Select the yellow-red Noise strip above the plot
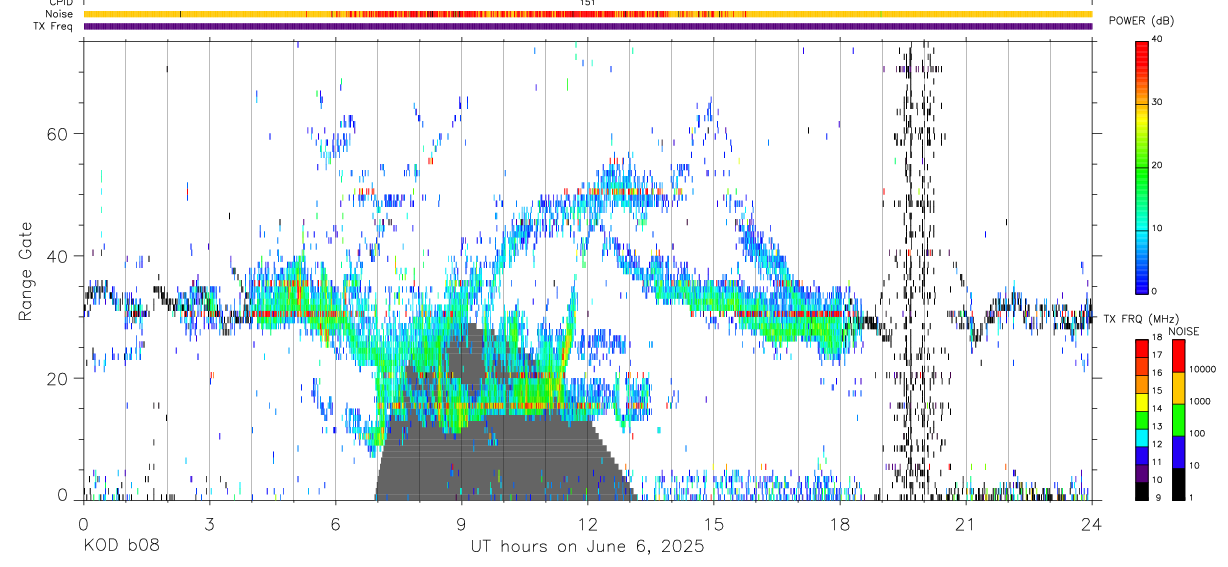This screenshot has width=1228, height=567. (x=588, y=14)
